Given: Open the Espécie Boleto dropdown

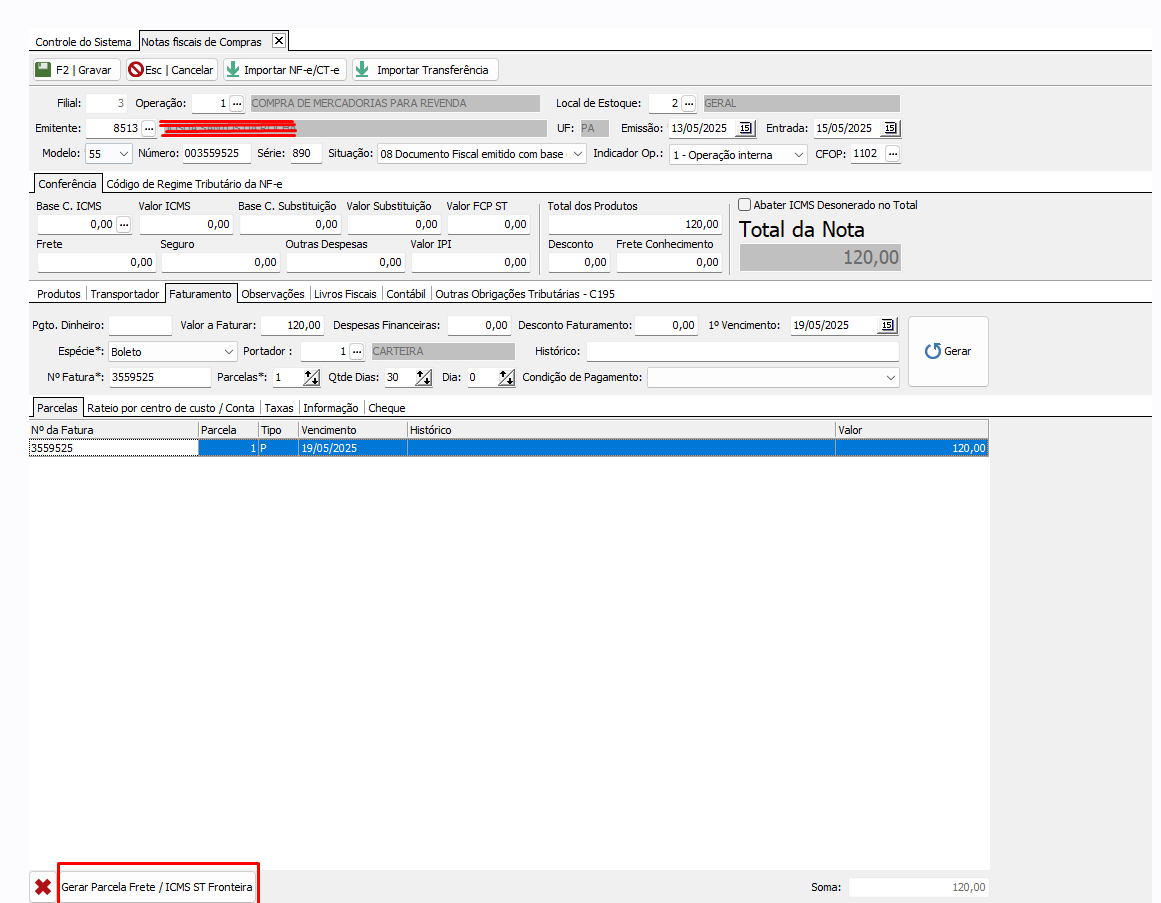Looking at the screenshot, I should [x=227, y=352].
